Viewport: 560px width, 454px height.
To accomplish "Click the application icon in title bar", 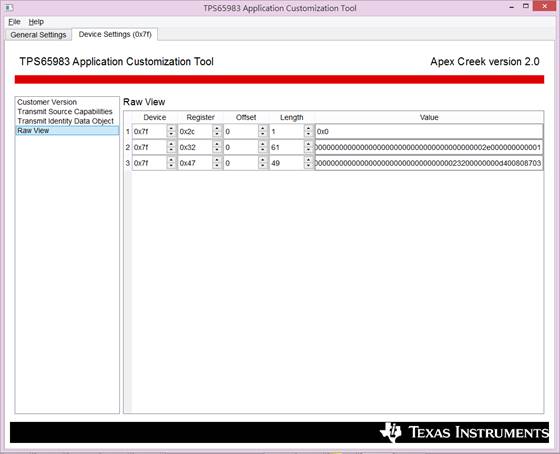I will pyautogui.click(x=9, y=8).
